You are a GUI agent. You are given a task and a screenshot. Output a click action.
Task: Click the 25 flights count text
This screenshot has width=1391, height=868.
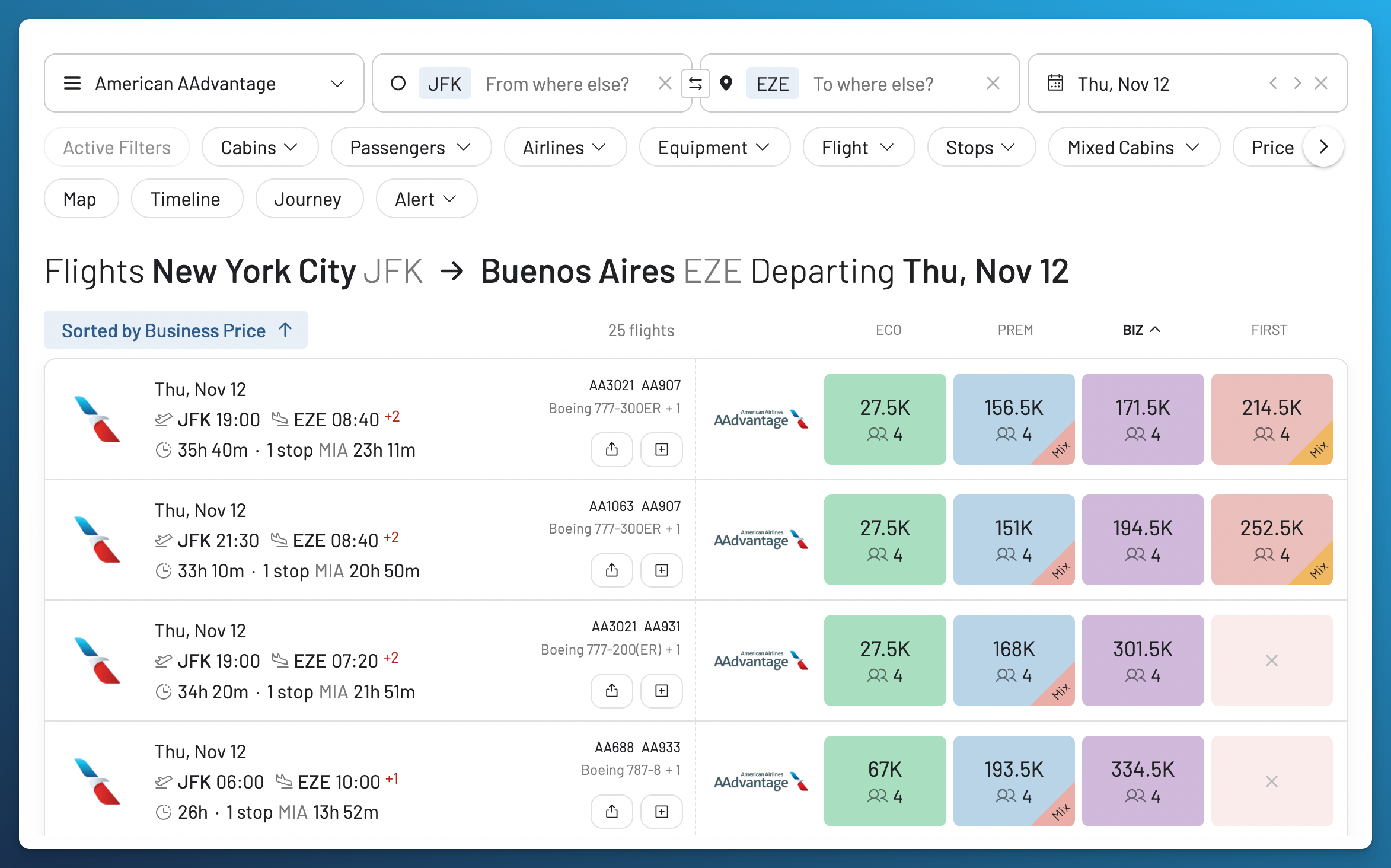pos(641,330)
